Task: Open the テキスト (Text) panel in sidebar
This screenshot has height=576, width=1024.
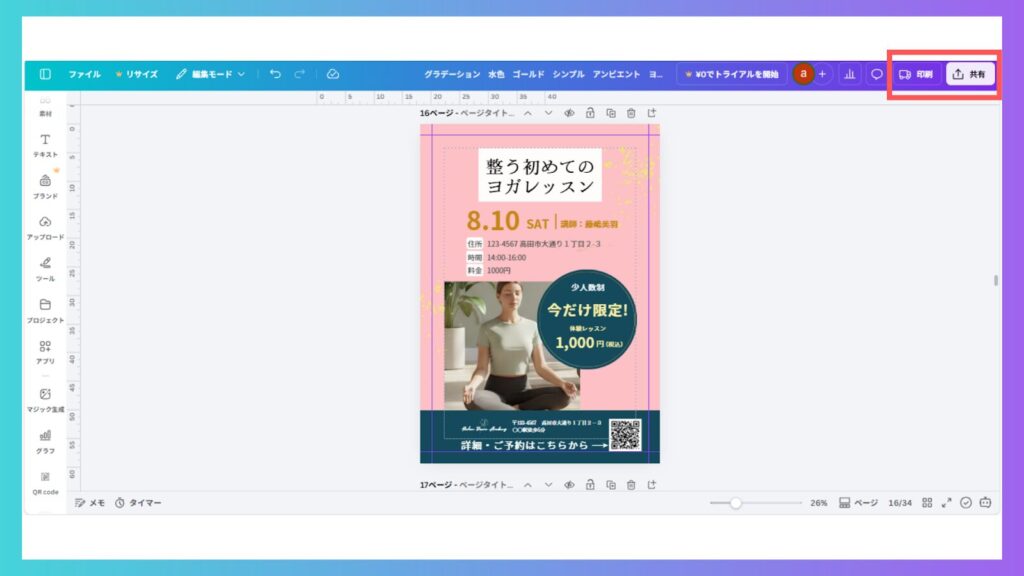Action: click(45, 145)
